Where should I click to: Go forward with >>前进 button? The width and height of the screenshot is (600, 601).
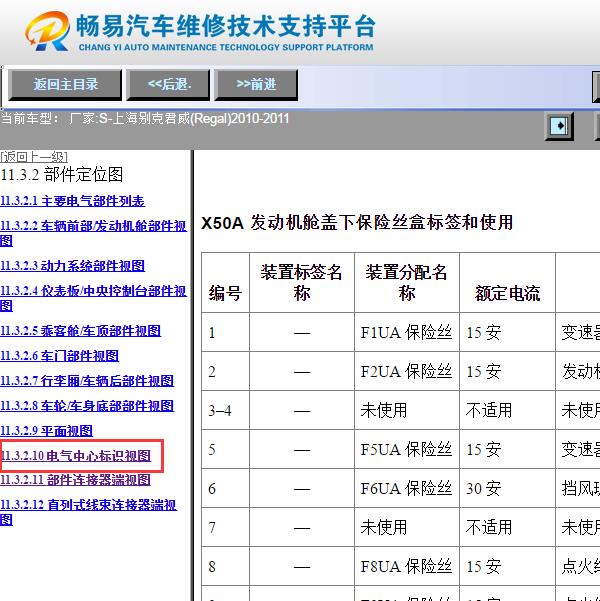[x=256, y=85]
